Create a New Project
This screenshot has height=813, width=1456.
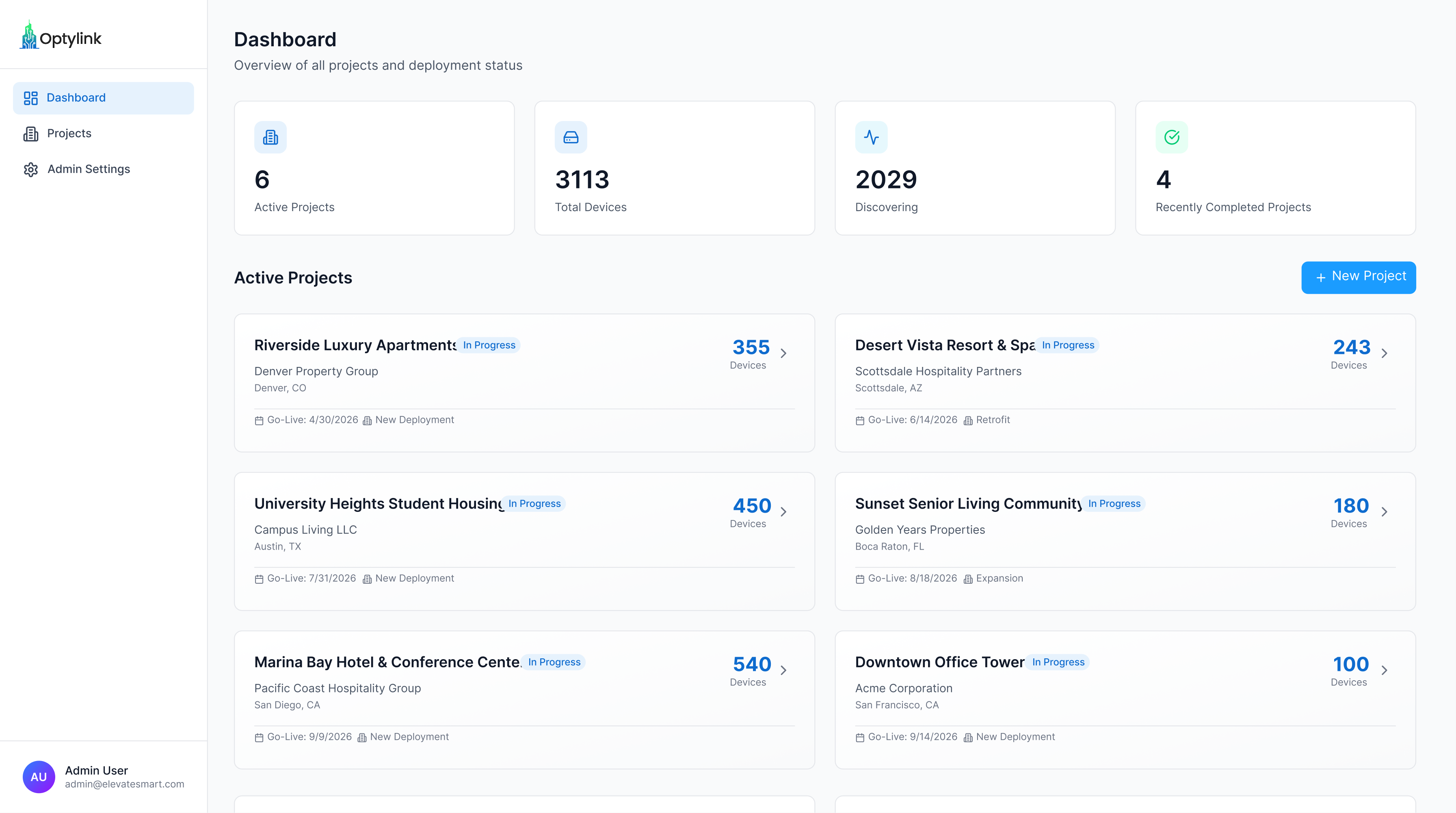point(1358,277)
